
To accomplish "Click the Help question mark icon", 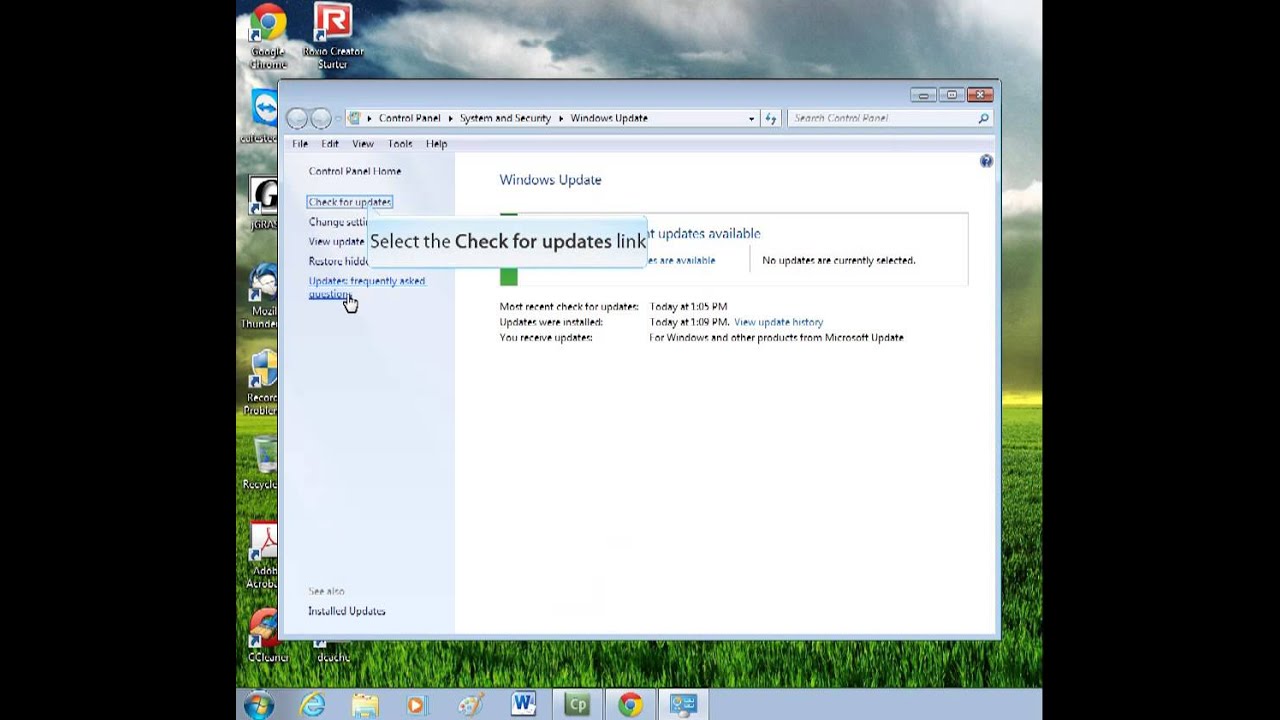I will (x=986, y=161).
